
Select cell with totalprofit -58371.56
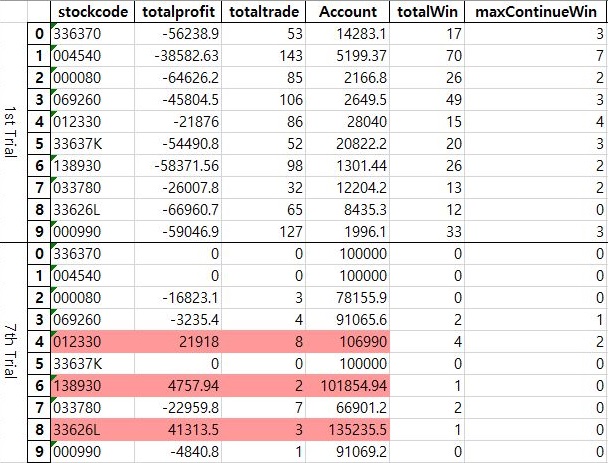pos(178,166)
